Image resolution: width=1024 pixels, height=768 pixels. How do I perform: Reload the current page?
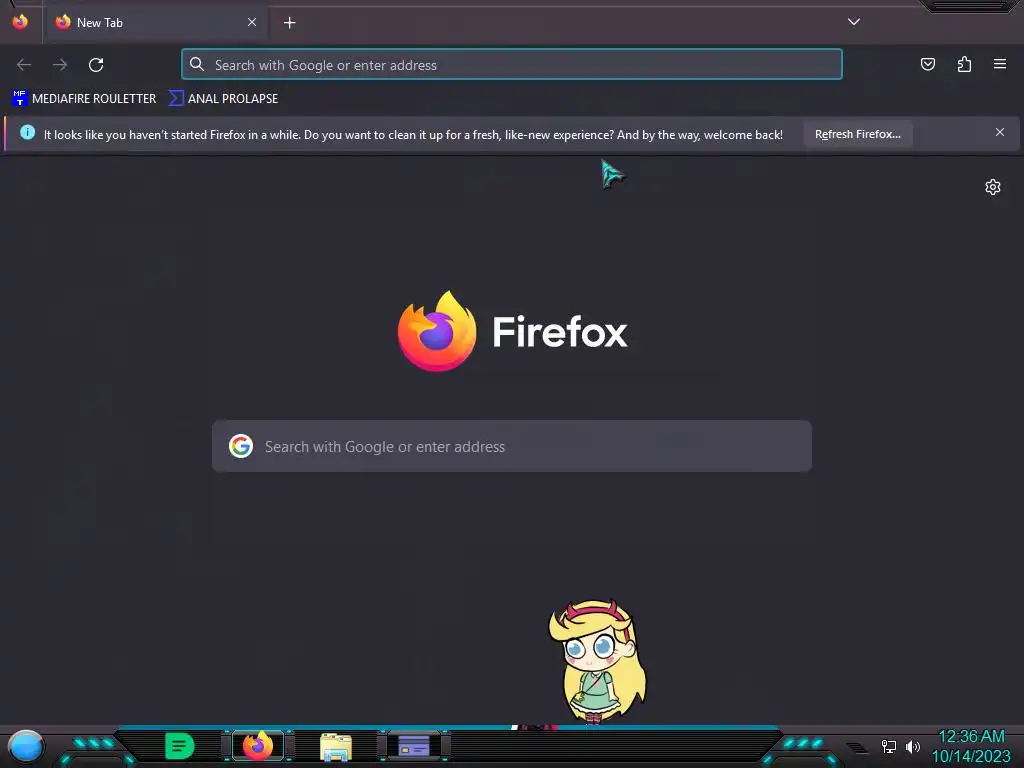96,65
